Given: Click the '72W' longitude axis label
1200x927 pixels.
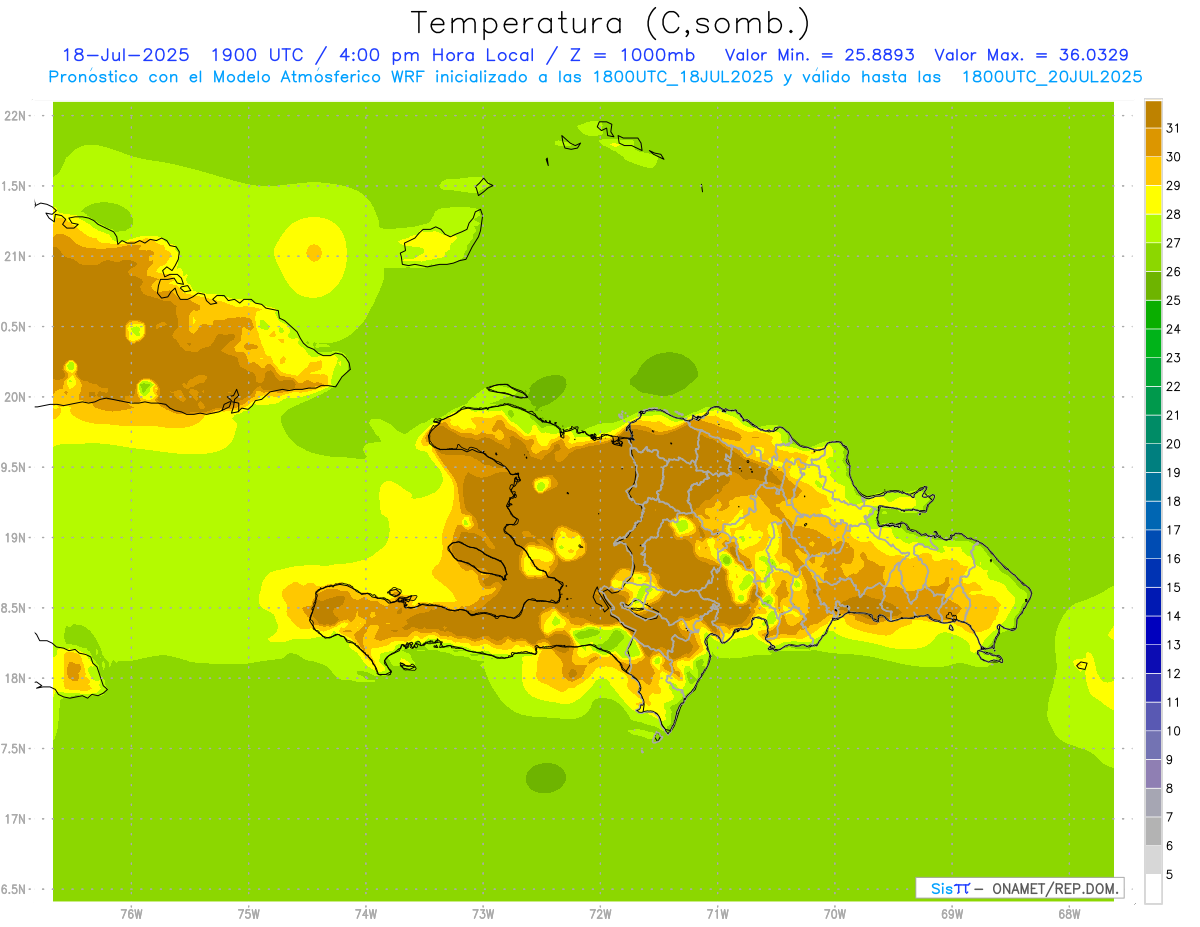Looking at the screenshot, I should [x=600, y=914].
